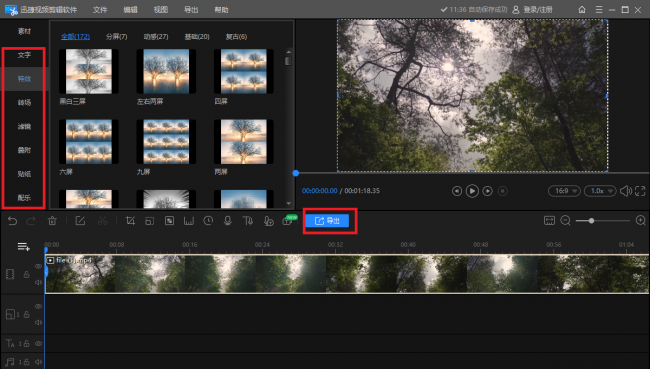
Task: Zoom out the timeline with minus magnifier
Action: (x=565, y=221)
